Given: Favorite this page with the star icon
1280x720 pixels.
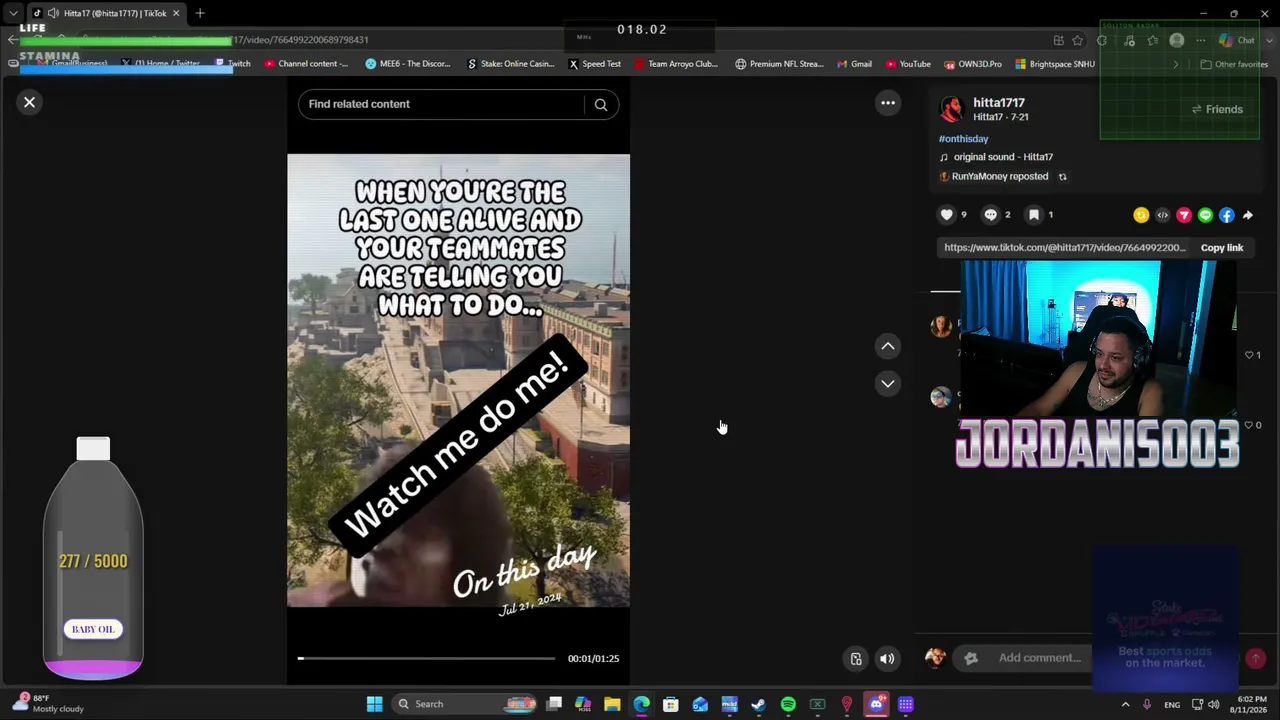Looking at the screenshot, I should coord(1077,40).
